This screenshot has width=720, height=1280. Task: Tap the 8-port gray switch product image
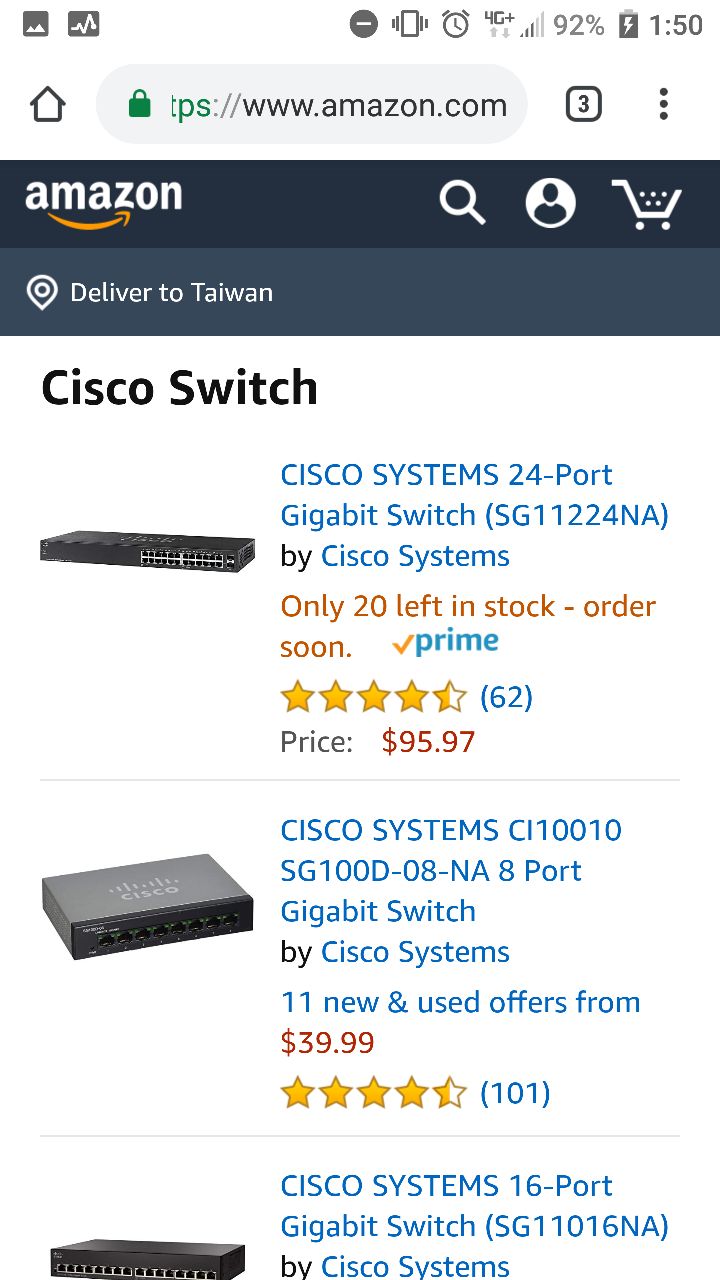(x=148, y=907)
